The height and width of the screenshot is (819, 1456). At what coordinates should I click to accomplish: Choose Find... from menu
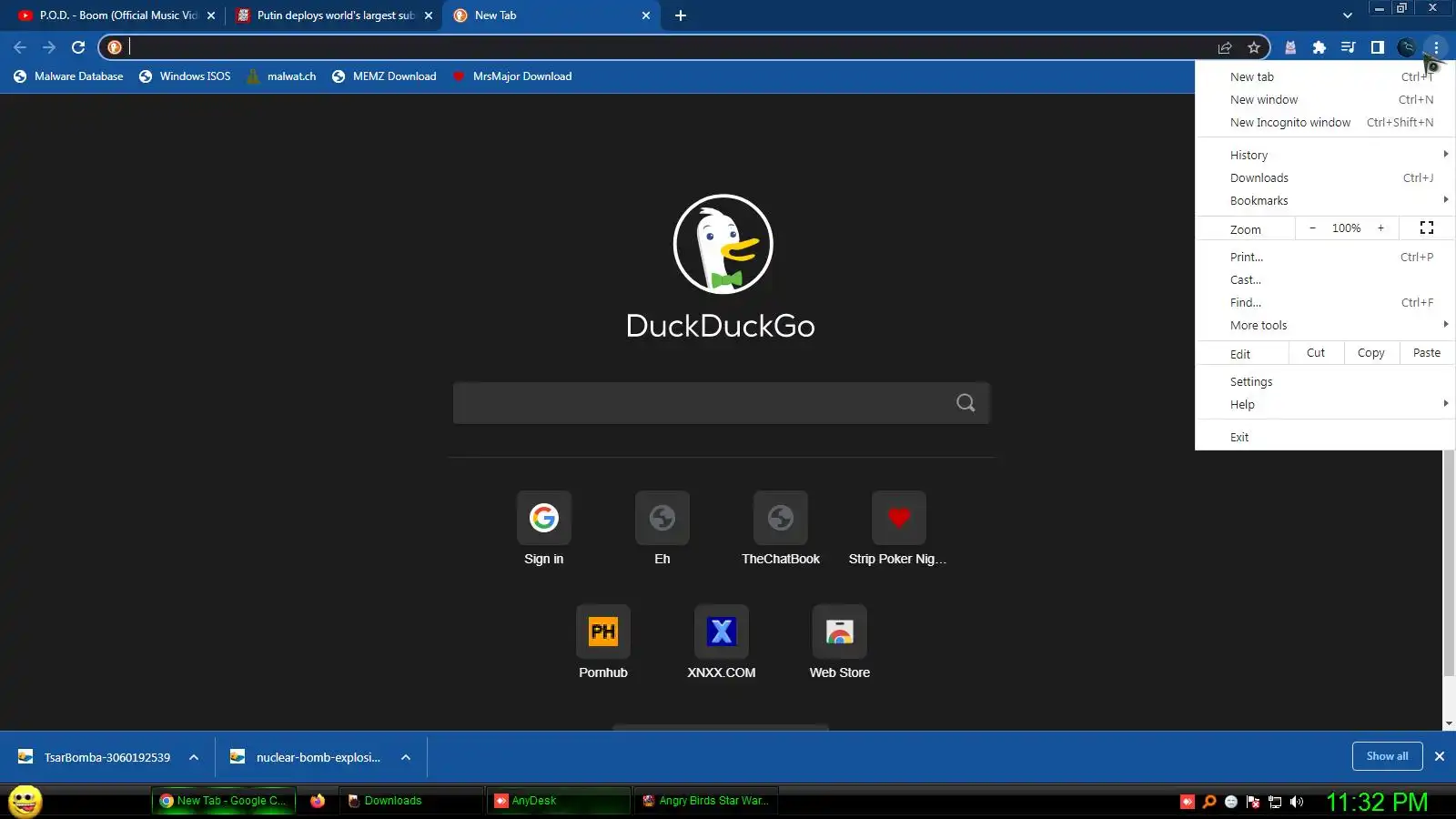pos(1325,303)
